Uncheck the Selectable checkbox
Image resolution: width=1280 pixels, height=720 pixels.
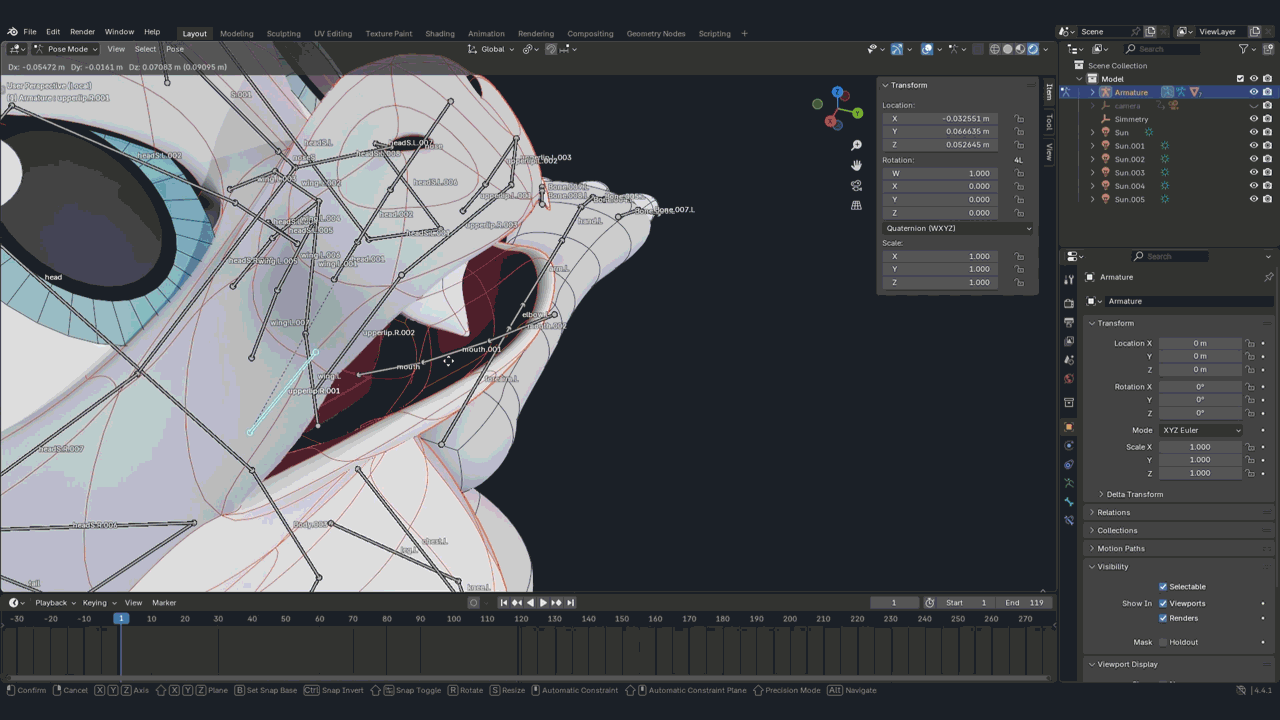click(1163, 587)
